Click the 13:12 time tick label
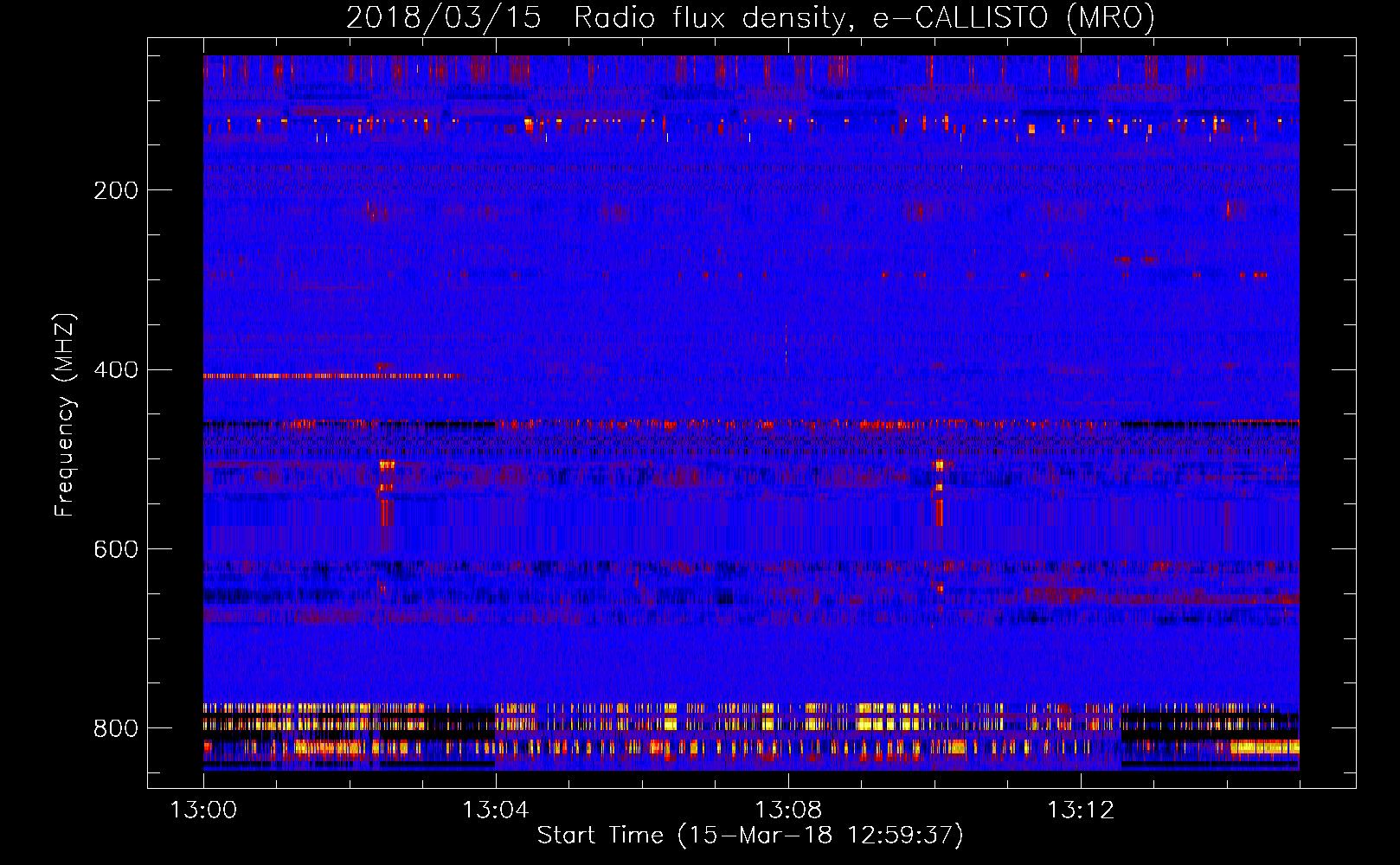Image resolution: width=1400 pixels, height=865 pixels. [x=1081, y=811]
